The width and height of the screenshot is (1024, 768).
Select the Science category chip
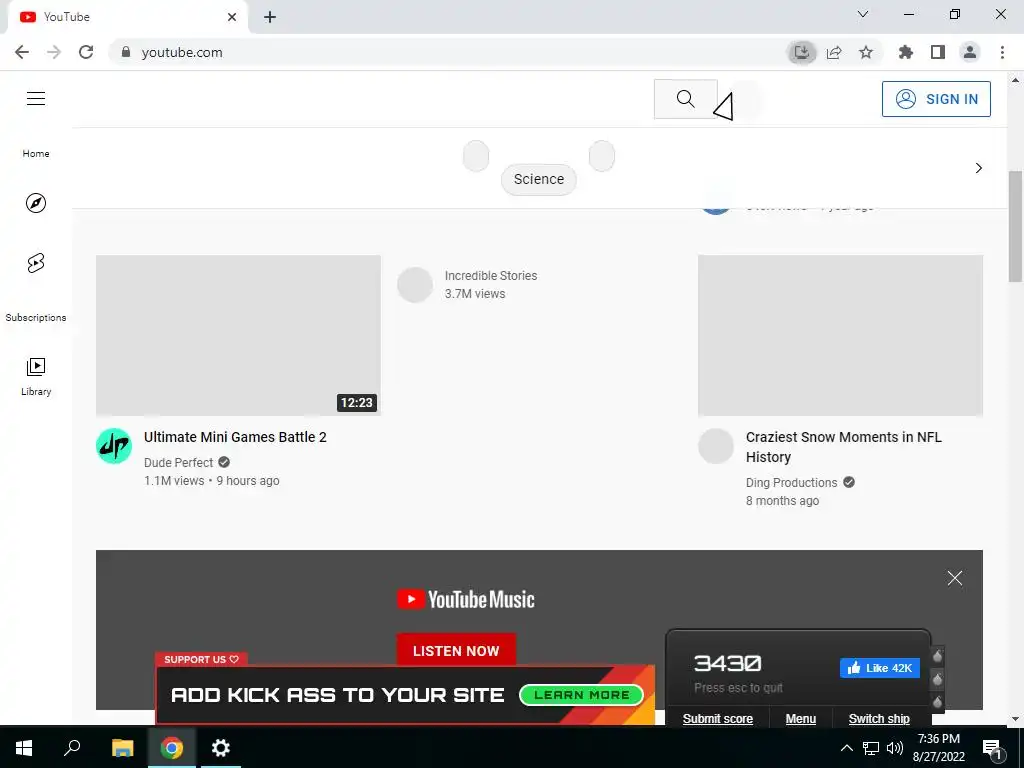539,180
